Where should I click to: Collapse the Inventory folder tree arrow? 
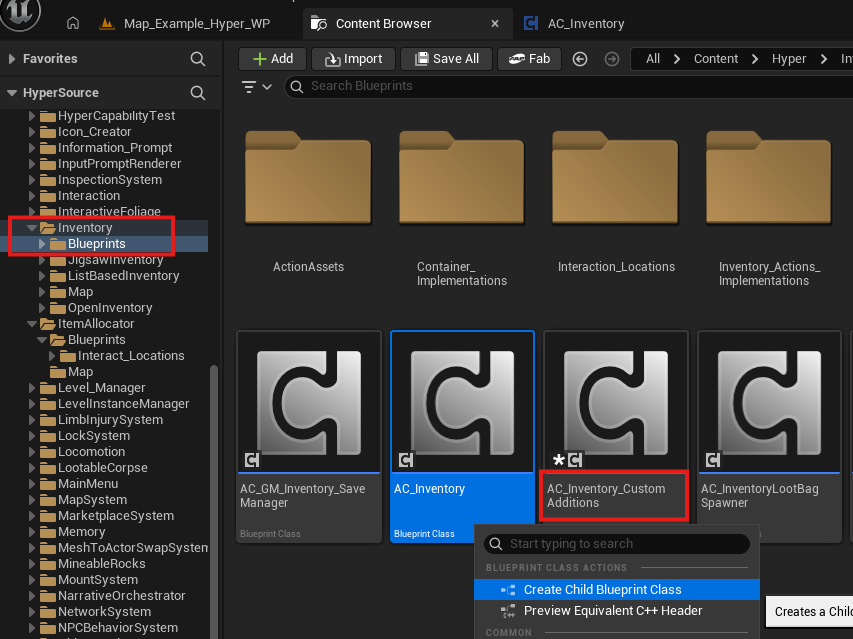(x=32, y=228)
